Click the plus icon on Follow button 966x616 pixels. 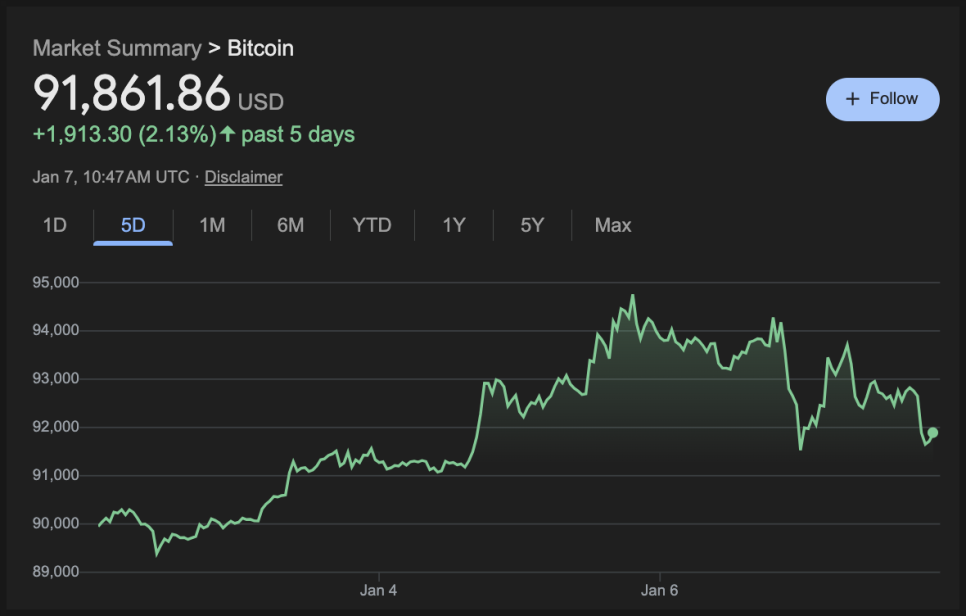point(852,99)
